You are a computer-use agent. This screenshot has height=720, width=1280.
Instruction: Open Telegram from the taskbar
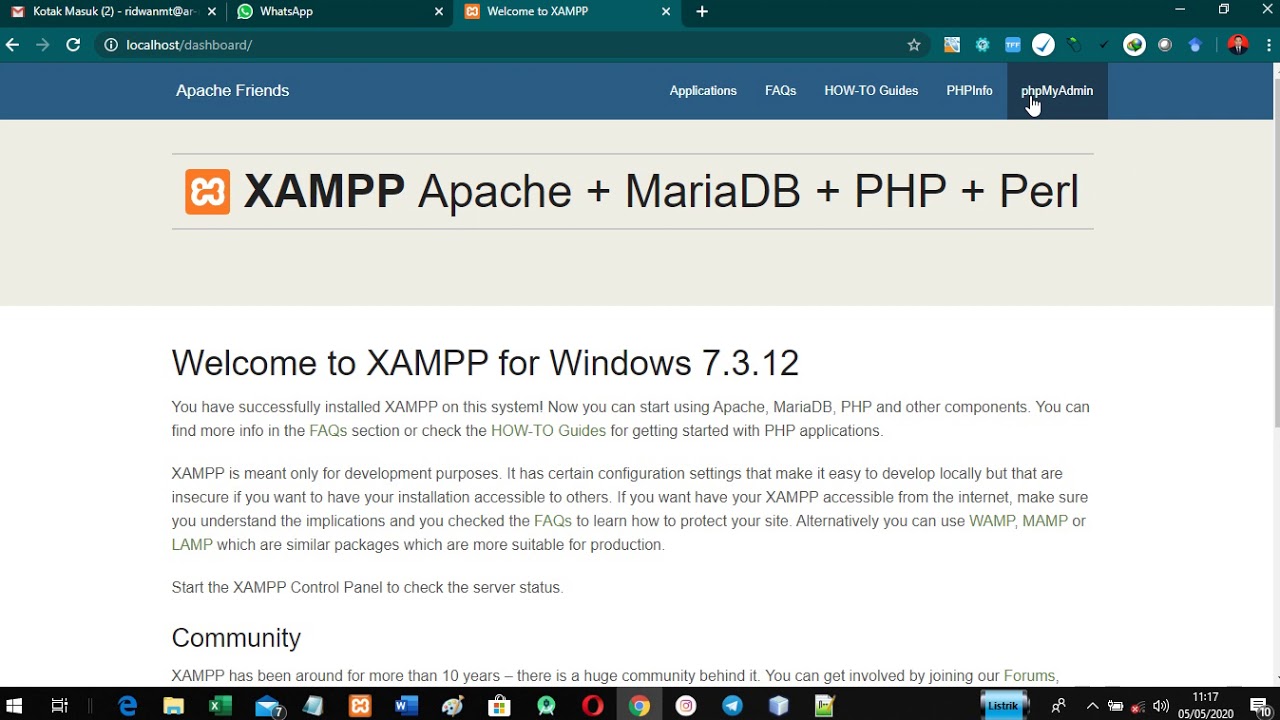732,706
